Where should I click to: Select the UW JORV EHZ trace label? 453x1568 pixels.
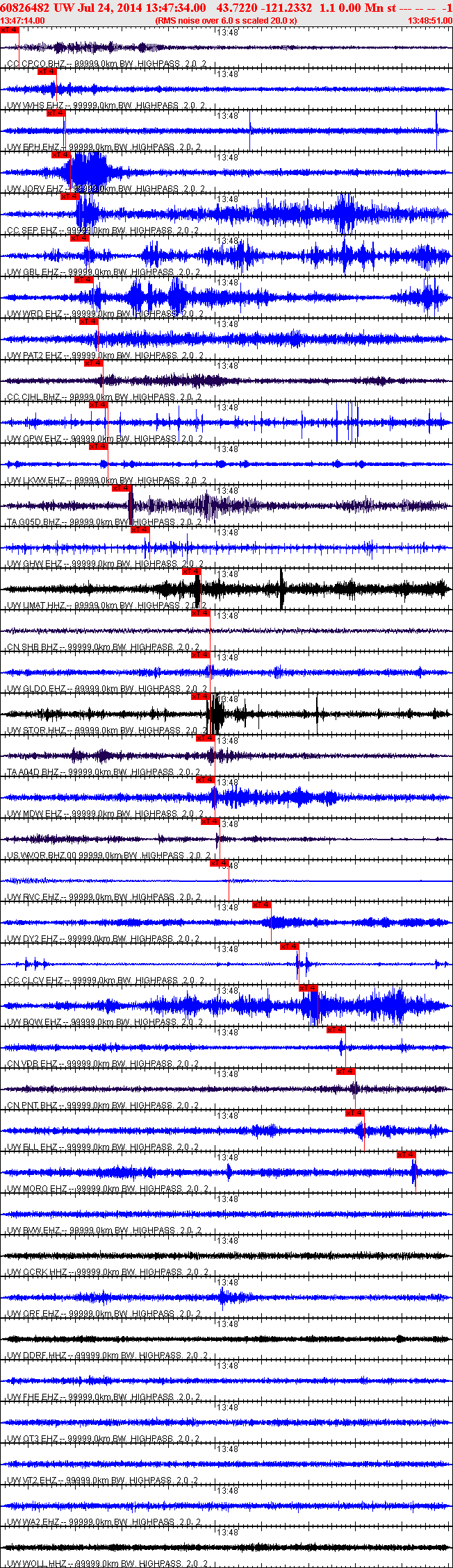(x=106, y=189)
